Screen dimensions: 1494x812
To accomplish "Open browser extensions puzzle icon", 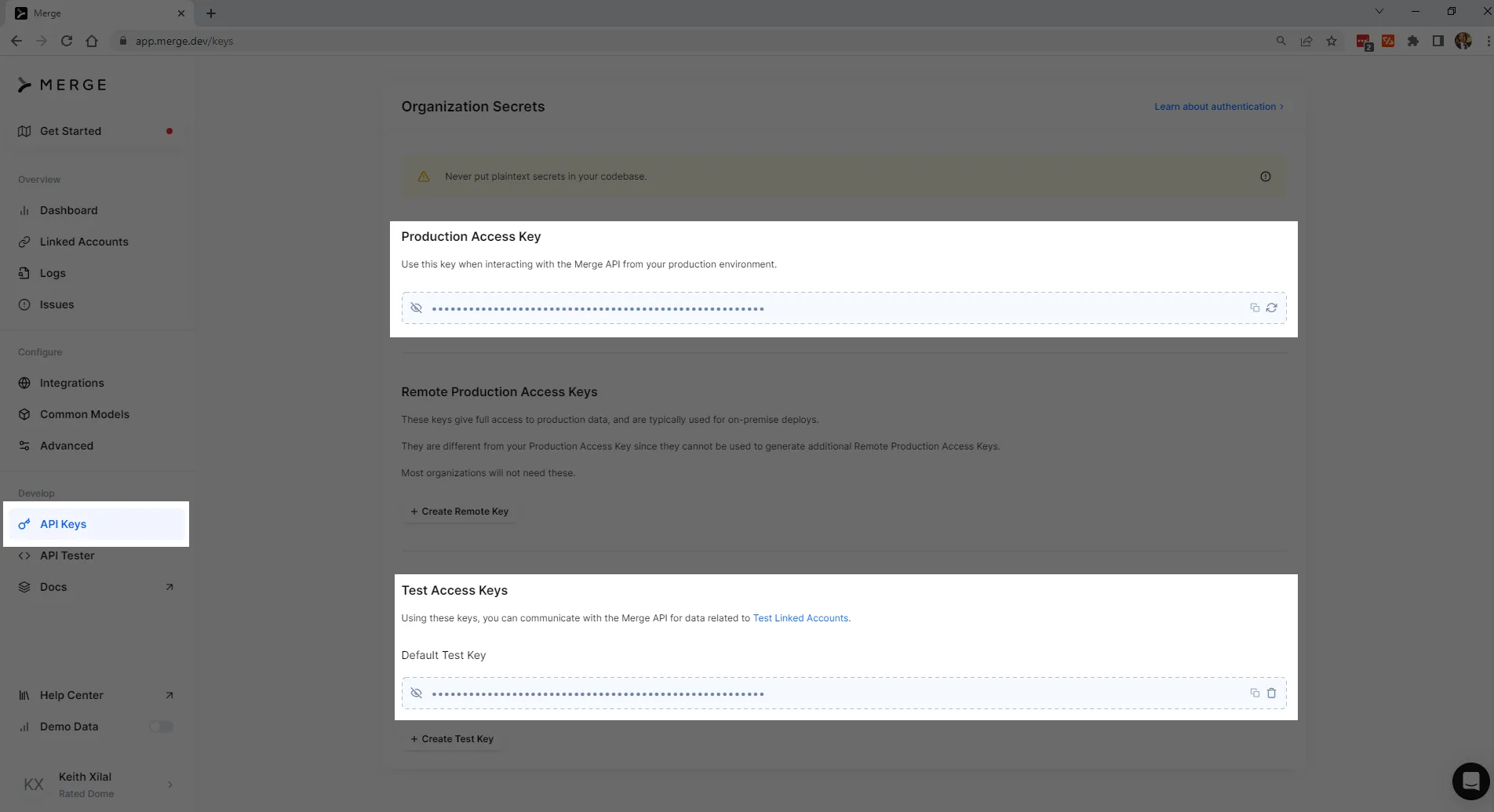I will coord(1413,41).
